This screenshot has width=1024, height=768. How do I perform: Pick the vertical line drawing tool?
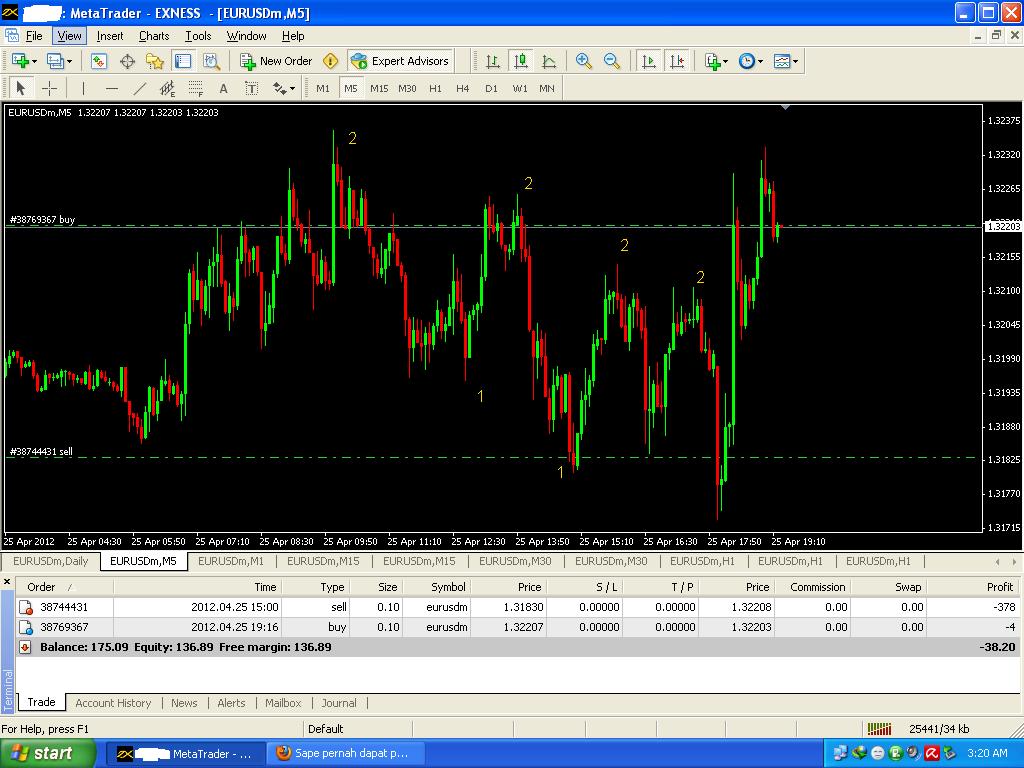point(83,88)
